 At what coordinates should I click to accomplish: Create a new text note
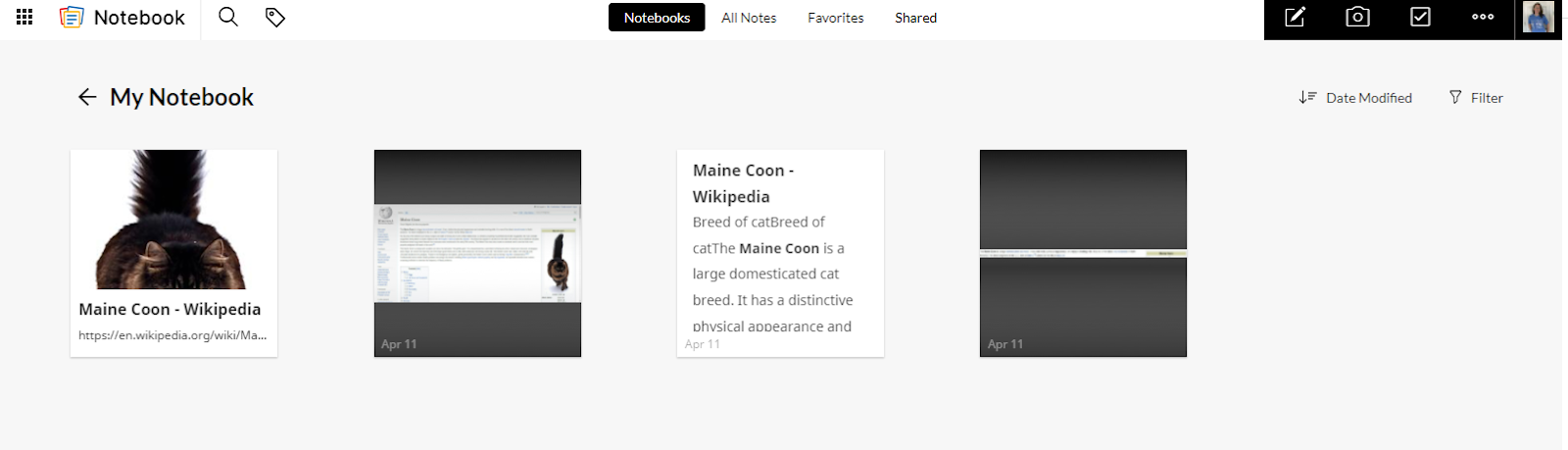click(x=1296, y=17)
